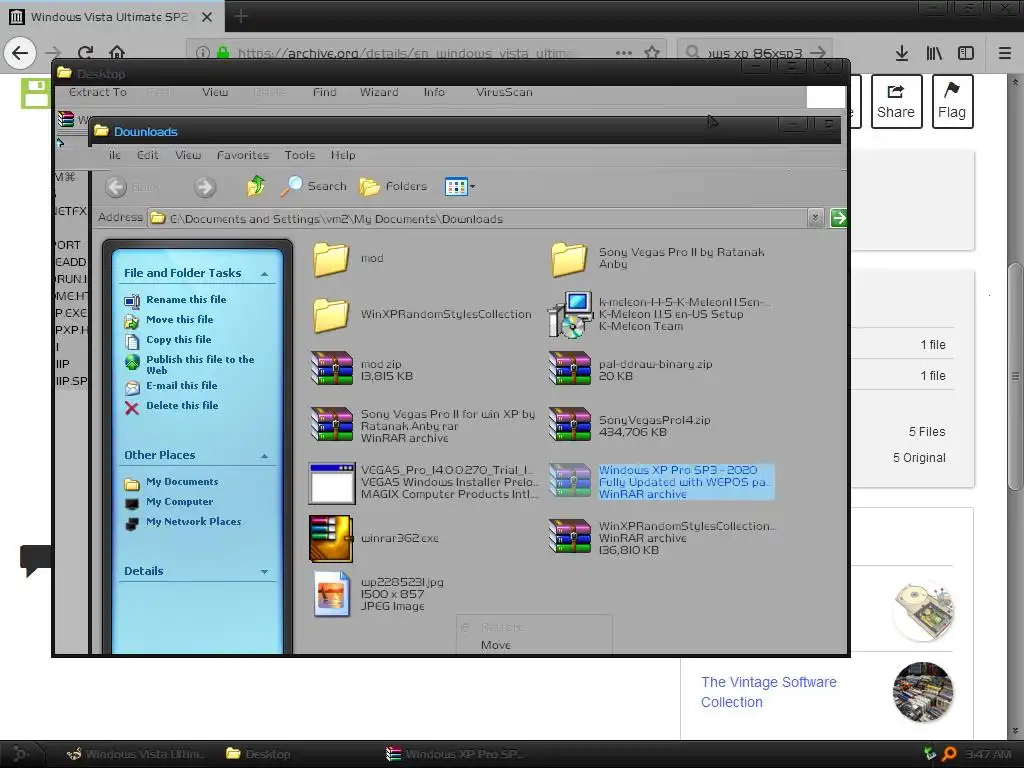This screenshot has width=1024, height=768.
Task: Select the VEGAS_Pro_14 Trial installer icon
Action: [332, 483]
